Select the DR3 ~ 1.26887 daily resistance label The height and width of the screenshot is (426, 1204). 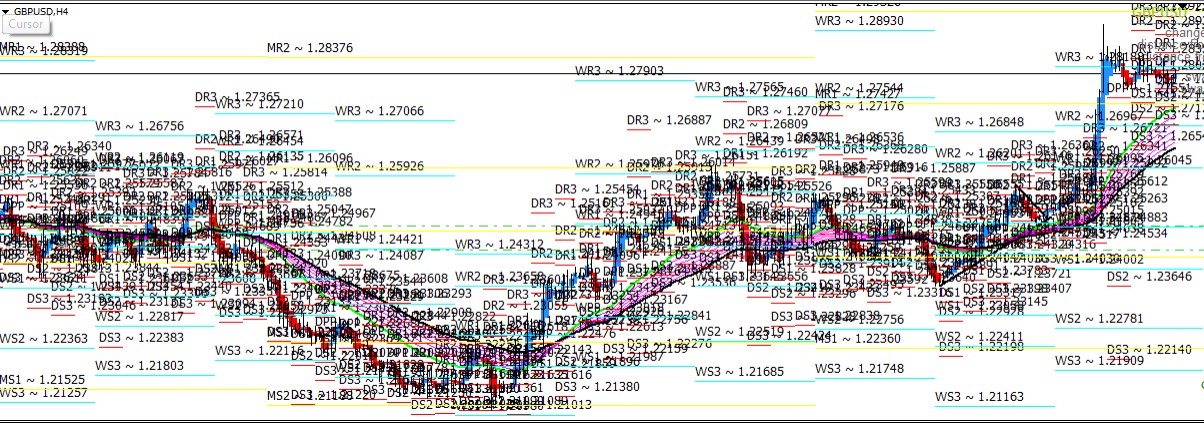click(x=669, y=120)
